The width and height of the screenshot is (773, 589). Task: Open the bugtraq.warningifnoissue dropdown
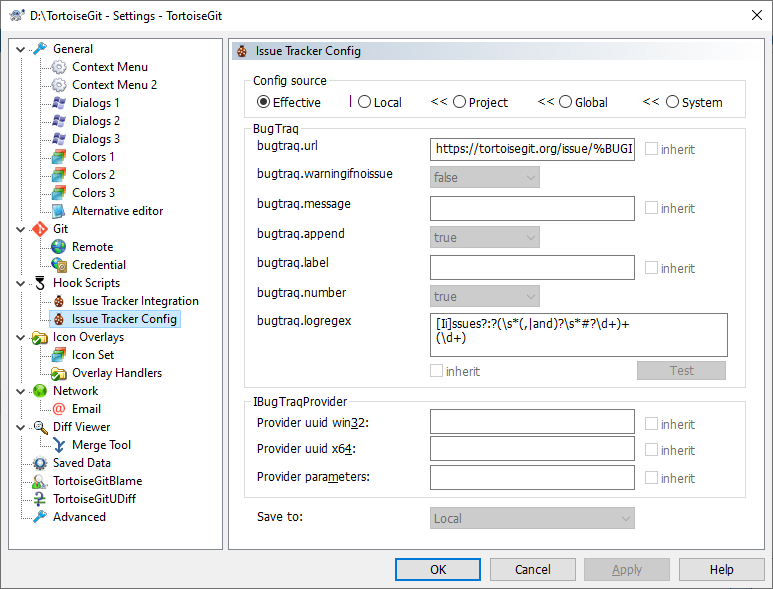485,177
